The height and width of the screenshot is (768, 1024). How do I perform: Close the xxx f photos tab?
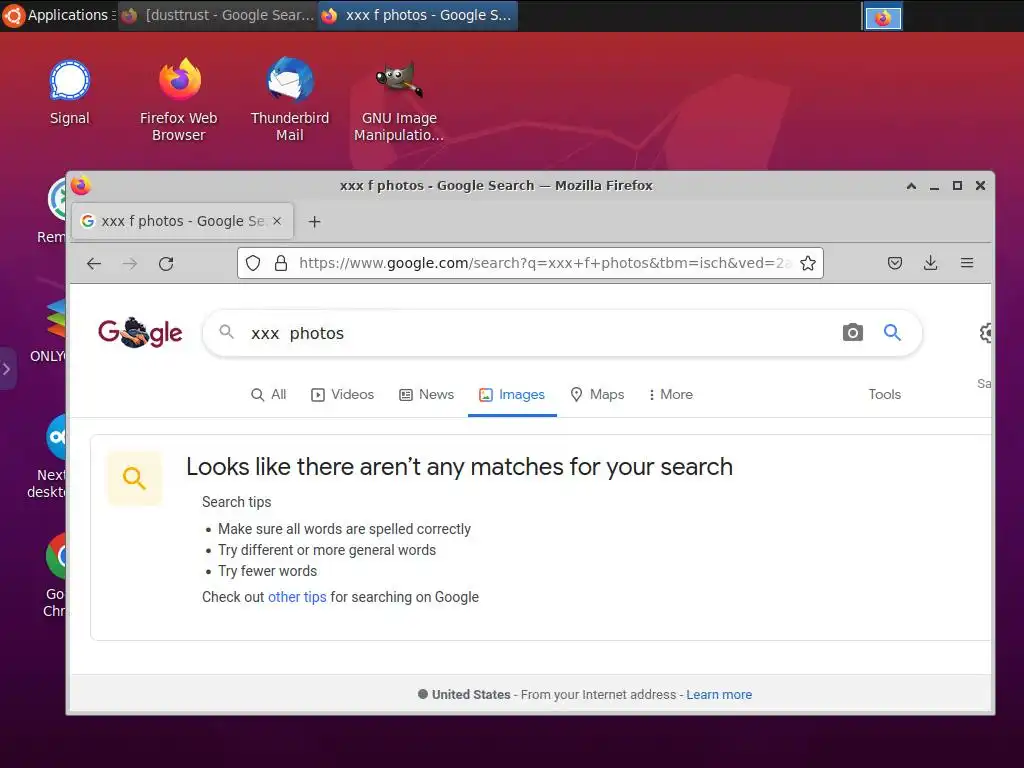(277, 221)
